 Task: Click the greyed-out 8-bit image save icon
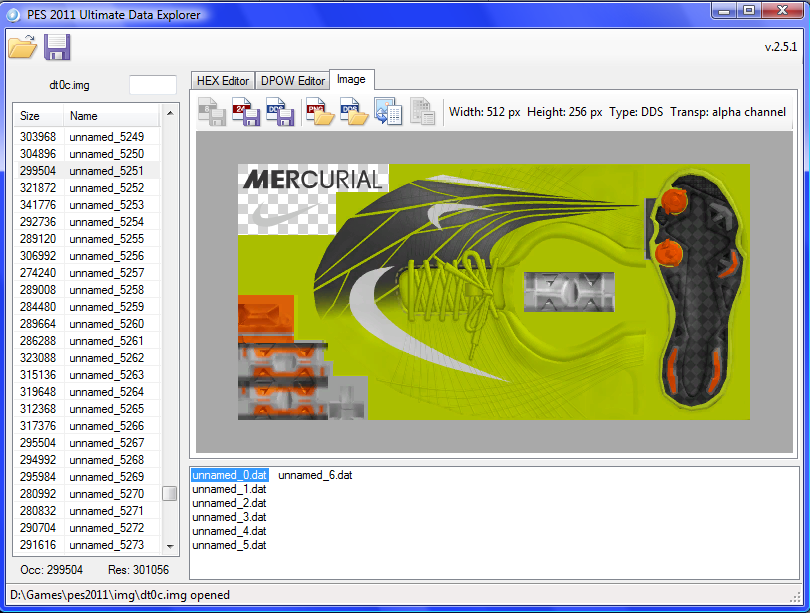click(x=212, y=111)
